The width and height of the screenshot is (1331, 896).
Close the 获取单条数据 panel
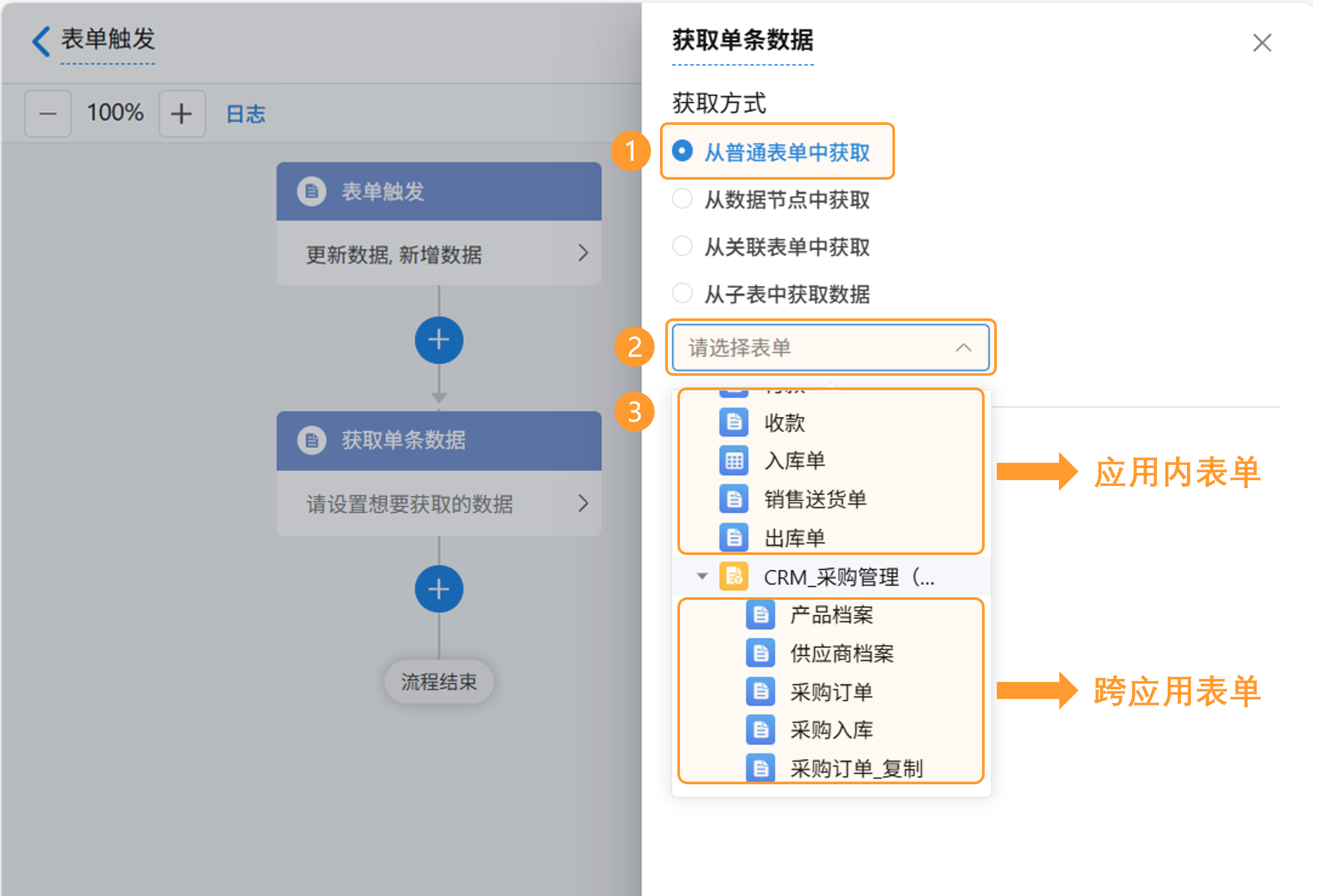(x=1261, y=43)
